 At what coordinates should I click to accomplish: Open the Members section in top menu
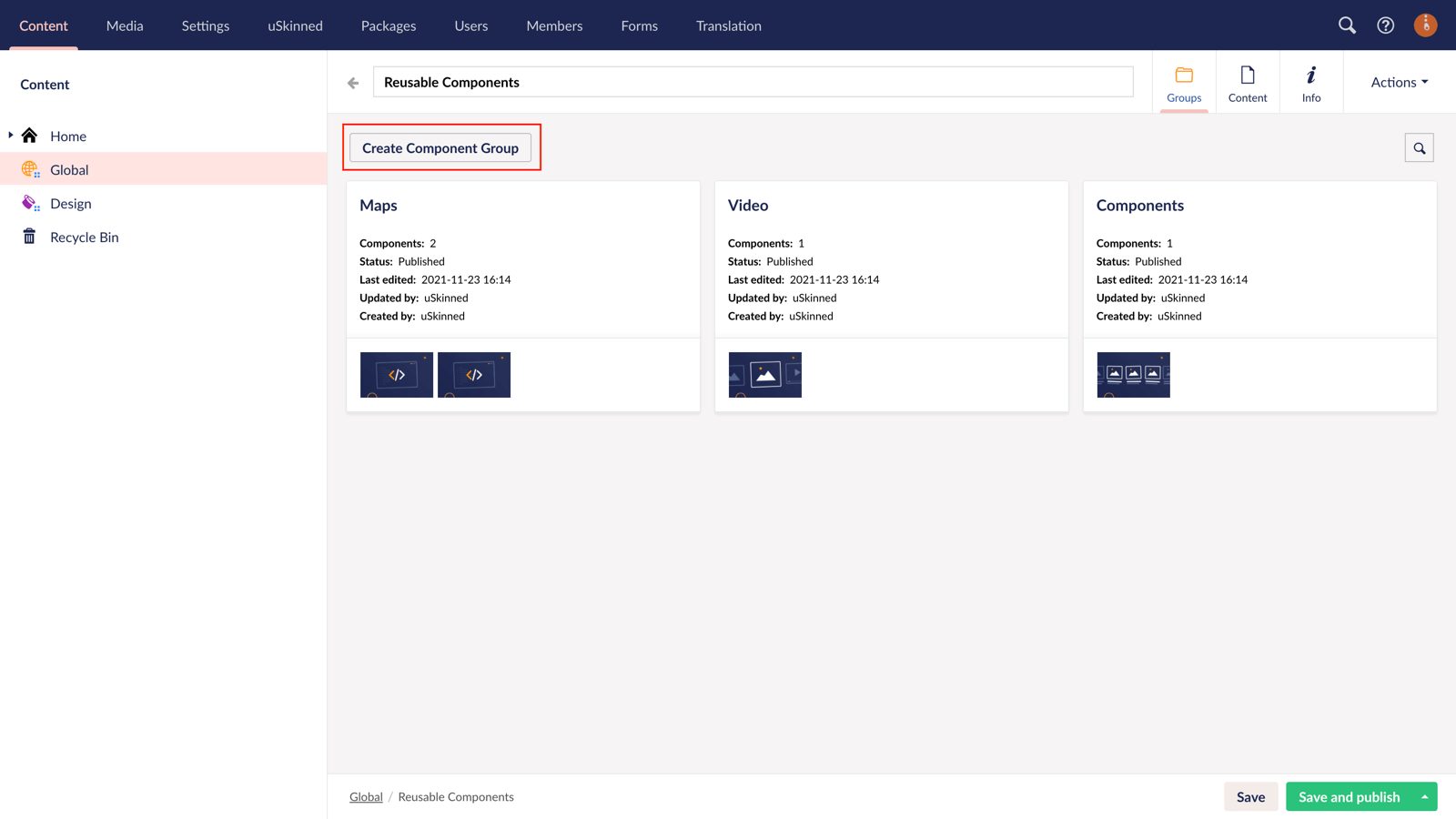(554, 25)
